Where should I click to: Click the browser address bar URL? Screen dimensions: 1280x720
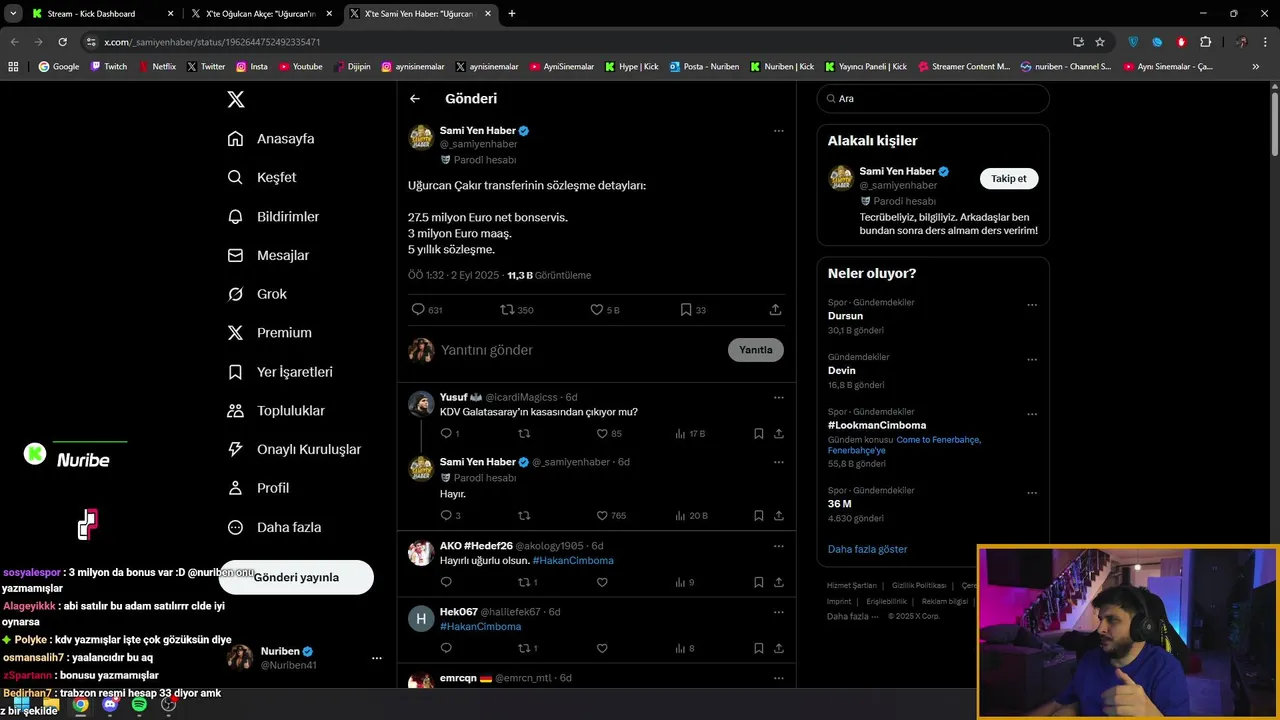pyautogui.click(x=212, y=42)
